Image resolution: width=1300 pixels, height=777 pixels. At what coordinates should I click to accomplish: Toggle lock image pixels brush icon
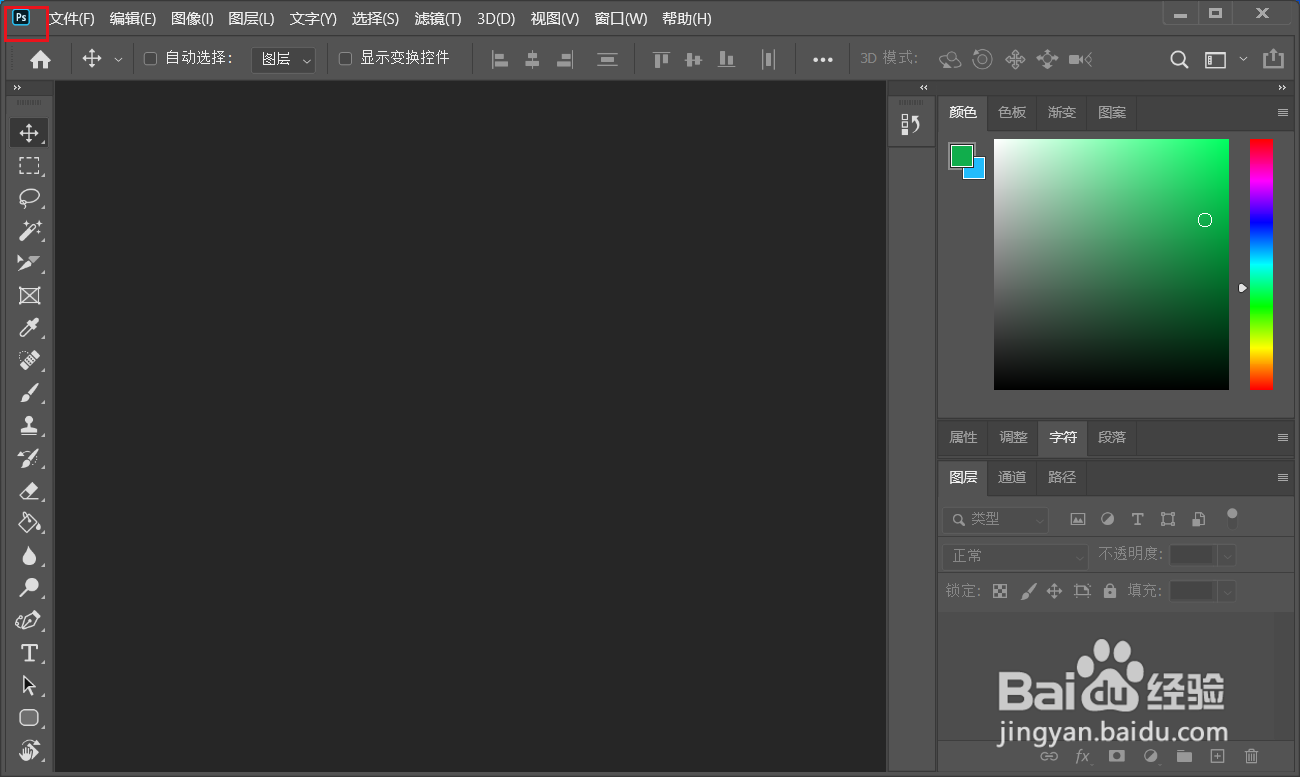click(x=1028, y=591)
